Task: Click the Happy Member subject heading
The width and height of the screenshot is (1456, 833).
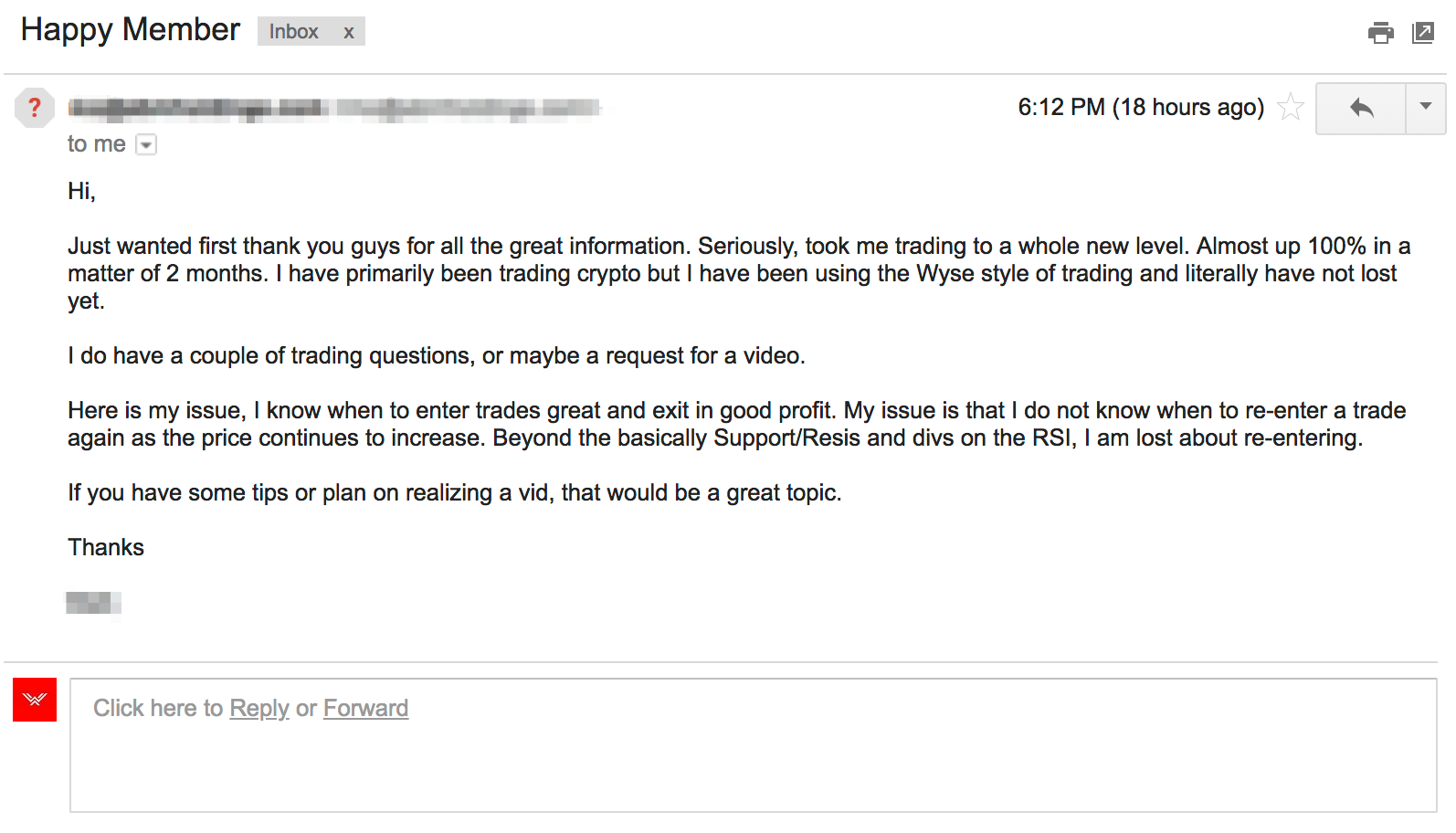Action: click(x=130, y=29)
